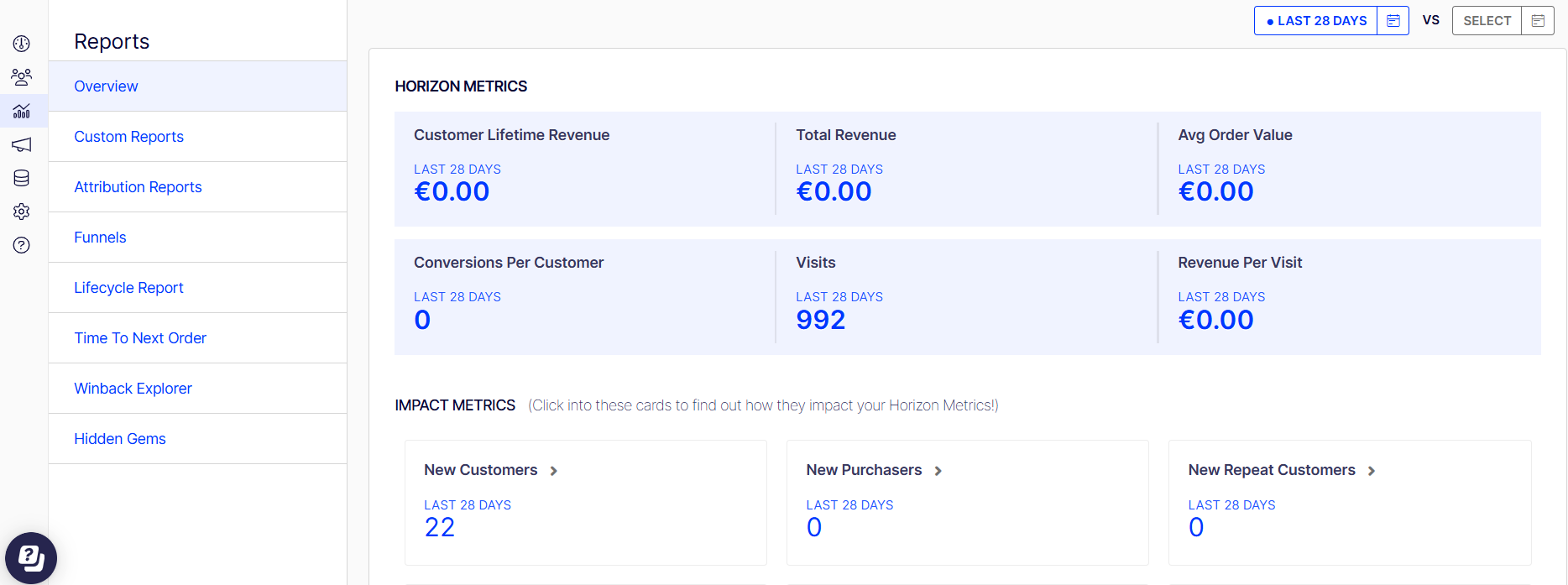Expand the New Purchasers card chevron
This screenshot has height=585, width=1568.
pyautogui.click(x=938, y=471)
